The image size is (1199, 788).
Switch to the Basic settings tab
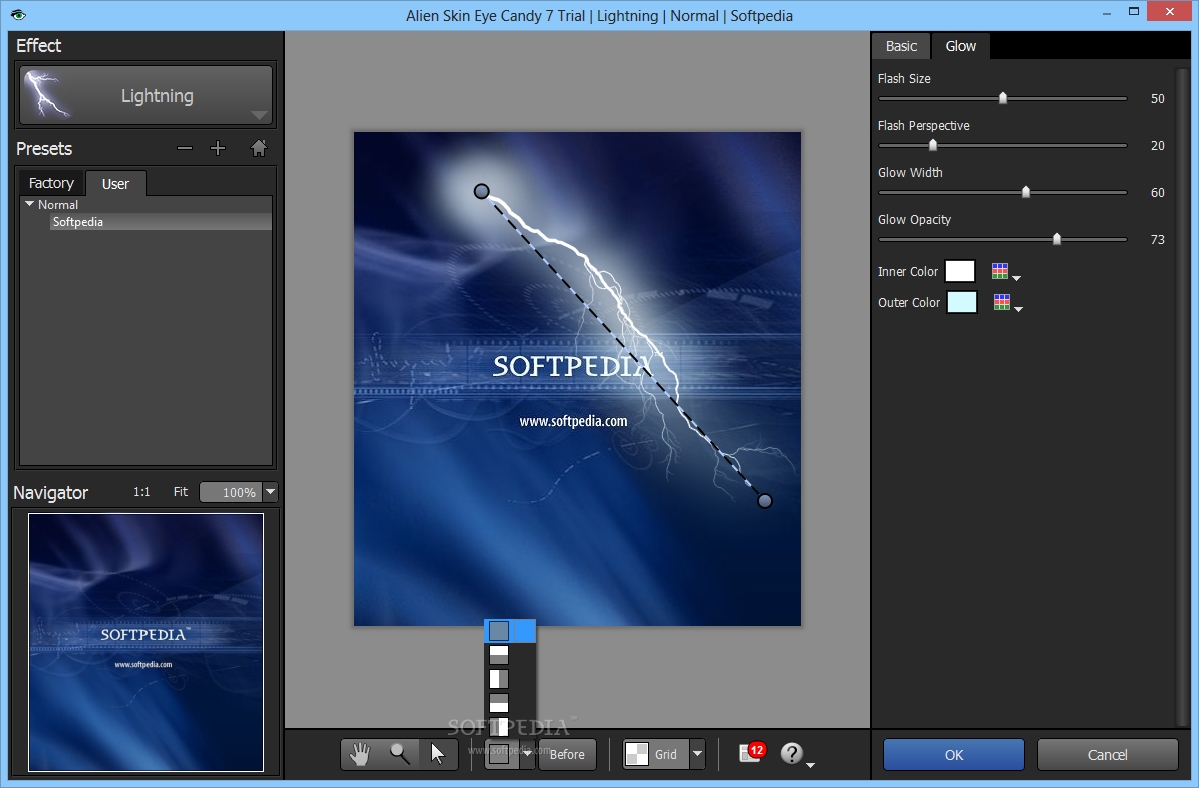(x=901, y=46)
